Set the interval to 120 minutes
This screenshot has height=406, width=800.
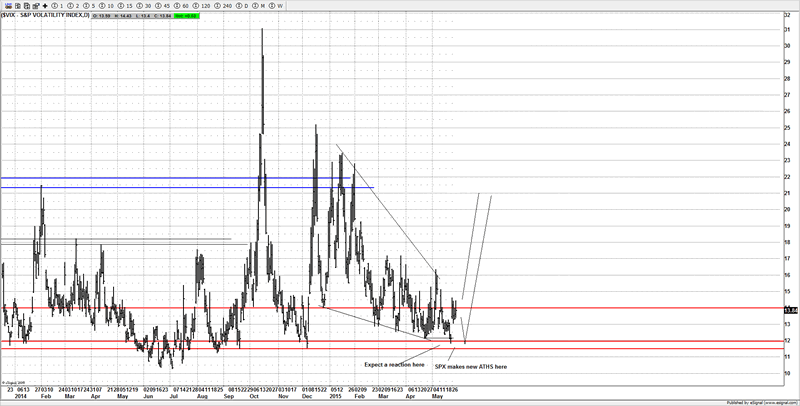203,6
